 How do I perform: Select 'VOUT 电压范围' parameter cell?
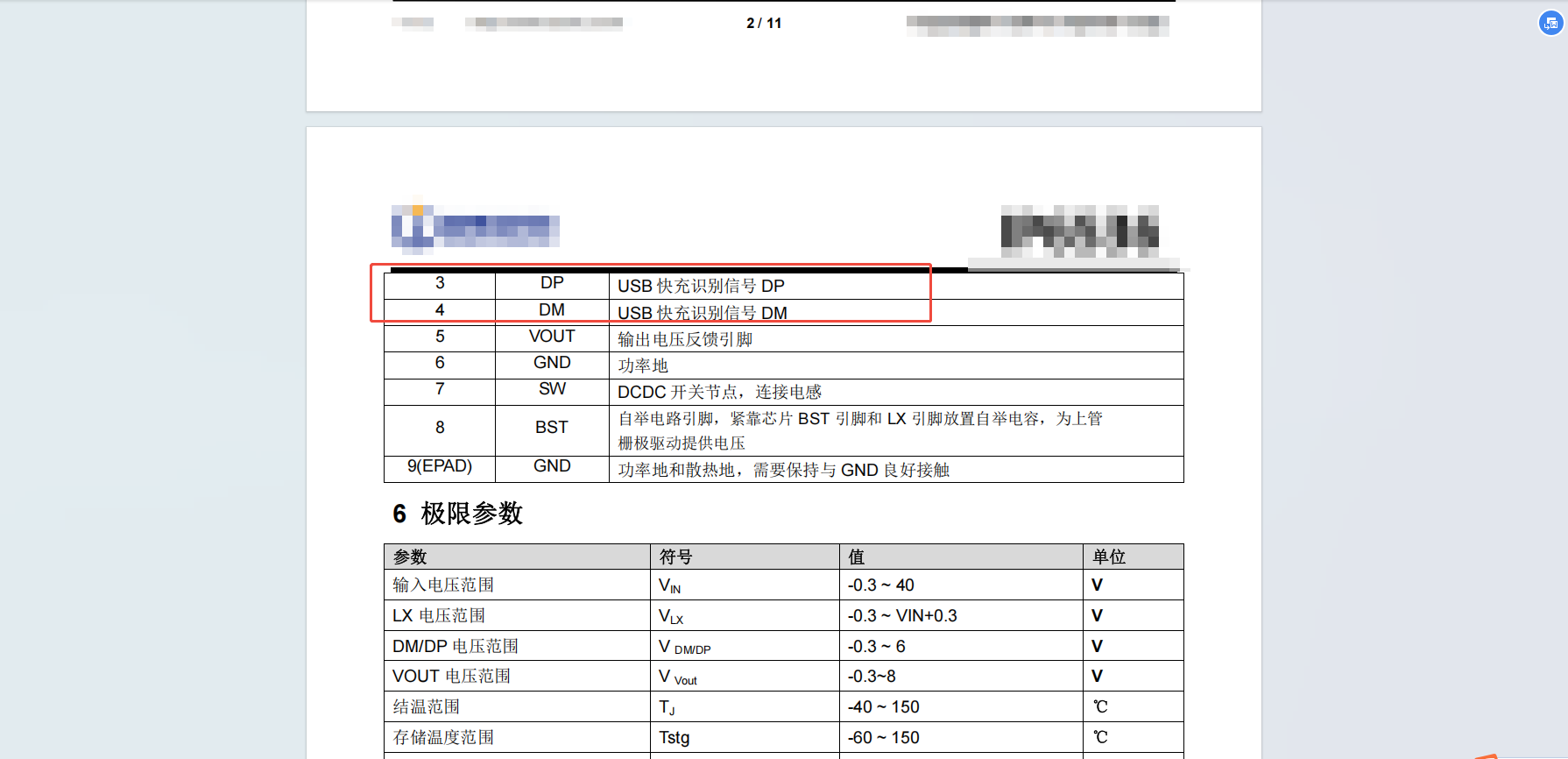[517, 676]
